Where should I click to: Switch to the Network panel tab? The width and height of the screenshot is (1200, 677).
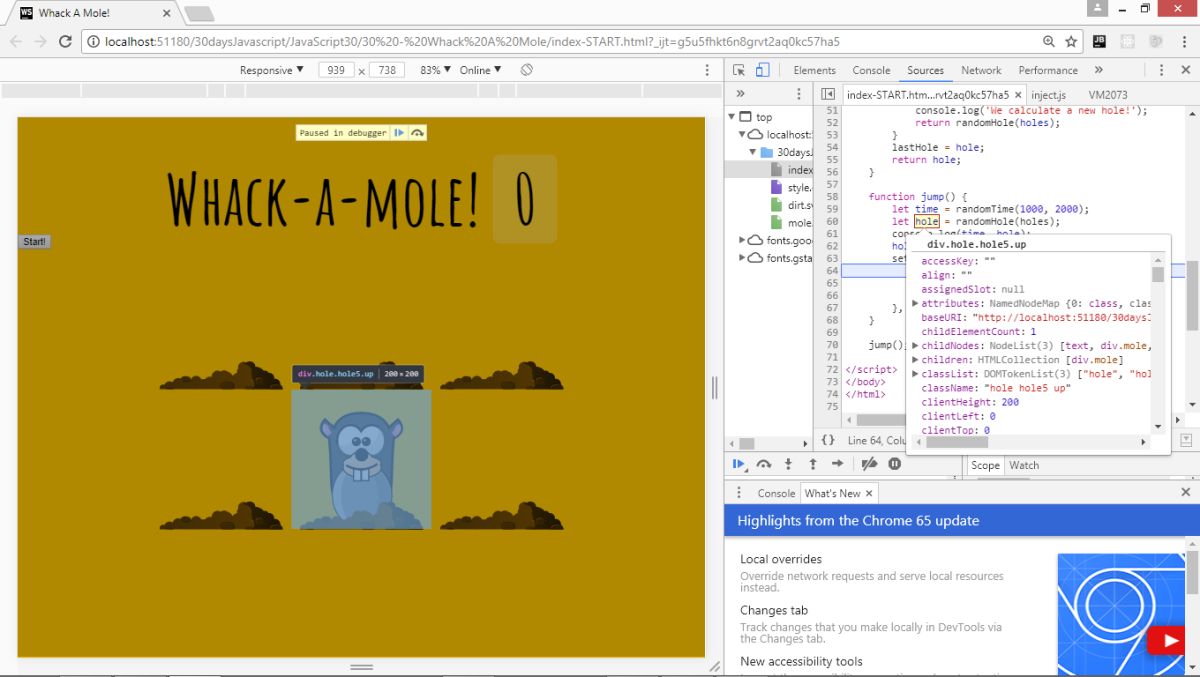pyautogui.click(x=980, y=70)
